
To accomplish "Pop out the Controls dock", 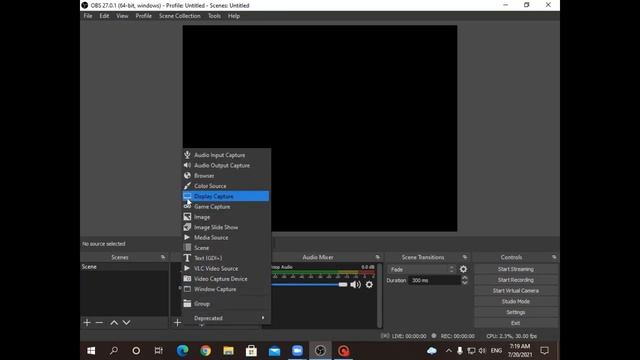I will 554,257.
